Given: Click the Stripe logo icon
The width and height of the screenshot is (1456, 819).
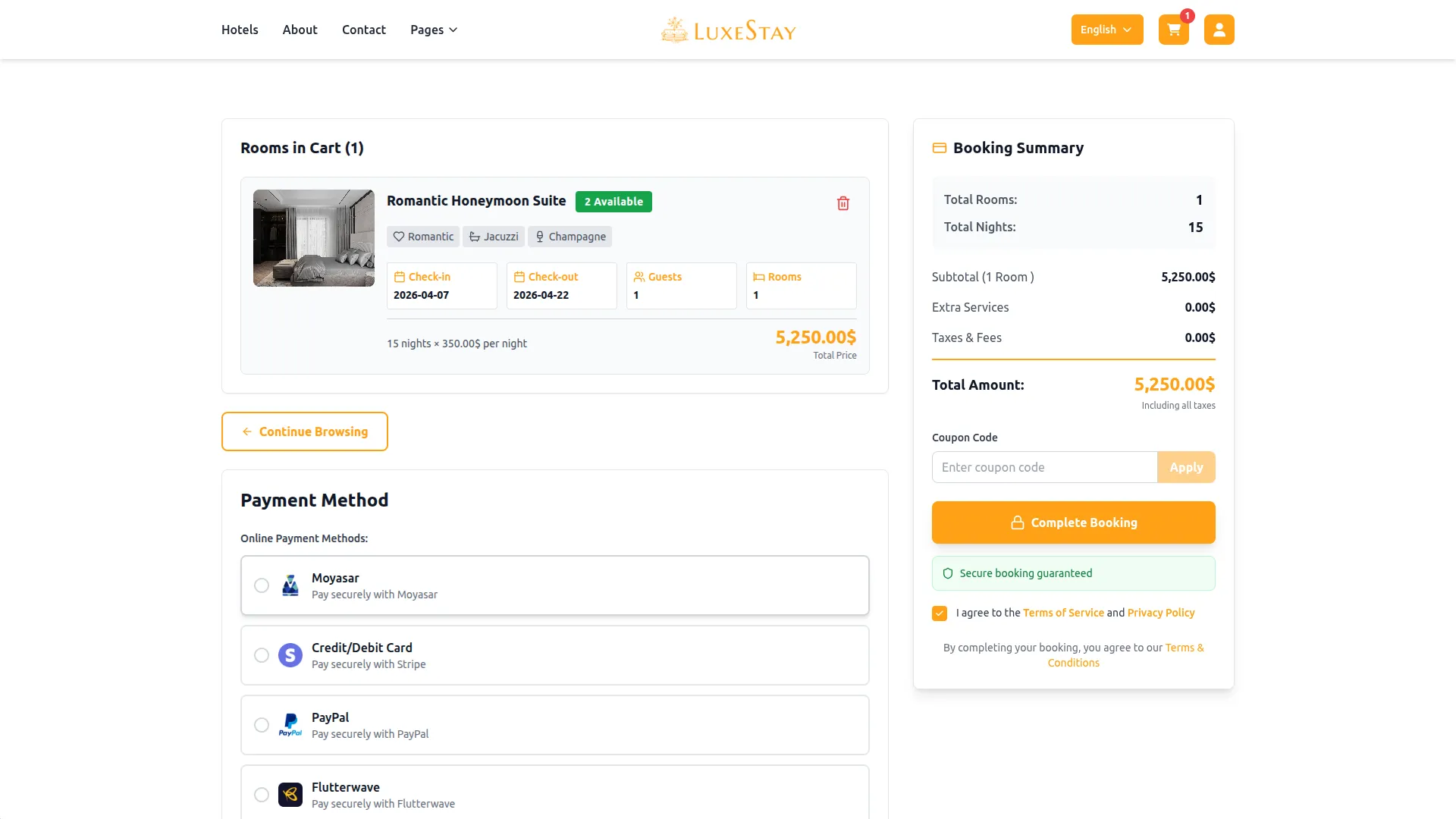Looking at the screenshot, I should [x=290, y=655].
